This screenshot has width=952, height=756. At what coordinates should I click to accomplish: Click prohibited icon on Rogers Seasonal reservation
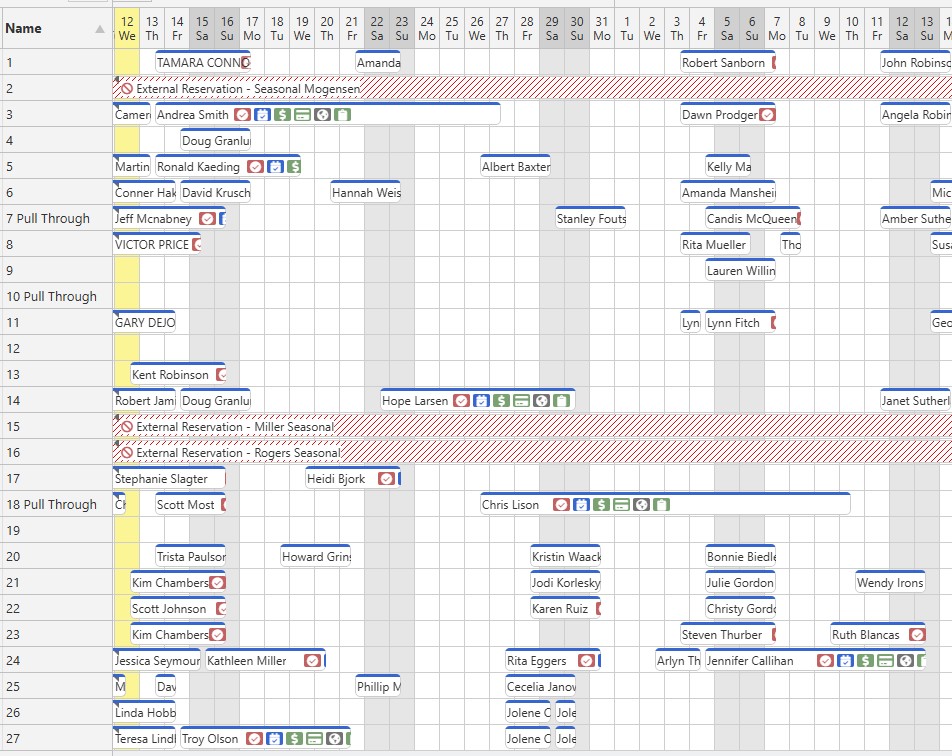tap(126, 453)
